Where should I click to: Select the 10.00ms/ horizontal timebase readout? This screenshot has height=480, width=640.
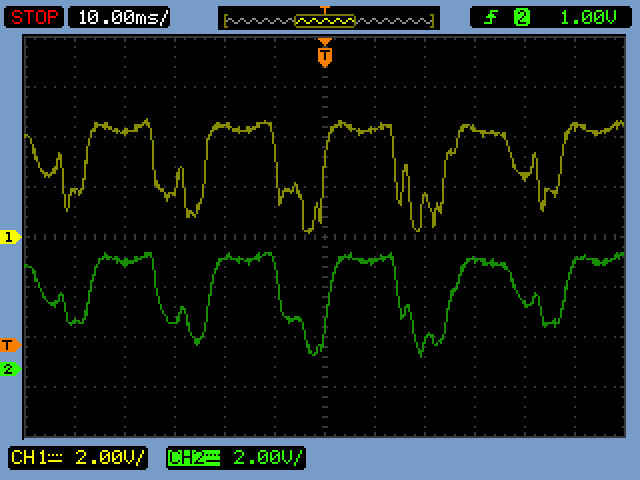119,17
